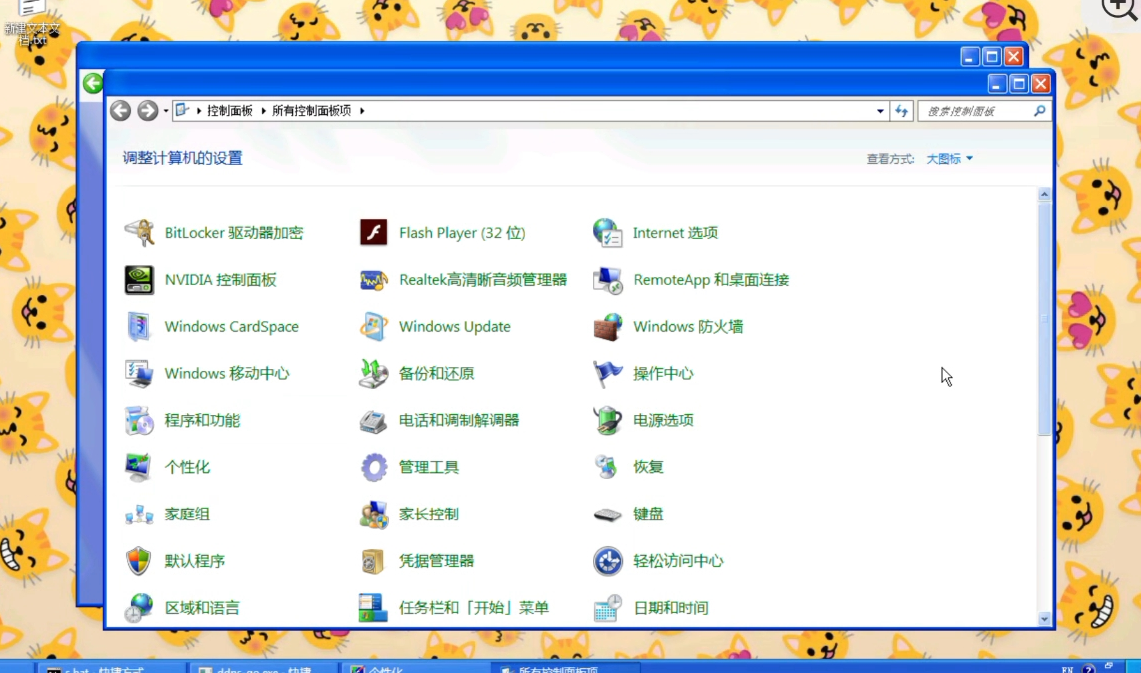Open 任务栏和「开始」菜单 icon
This screenshot has width=1141, height=673.
(x=373, y=608)
